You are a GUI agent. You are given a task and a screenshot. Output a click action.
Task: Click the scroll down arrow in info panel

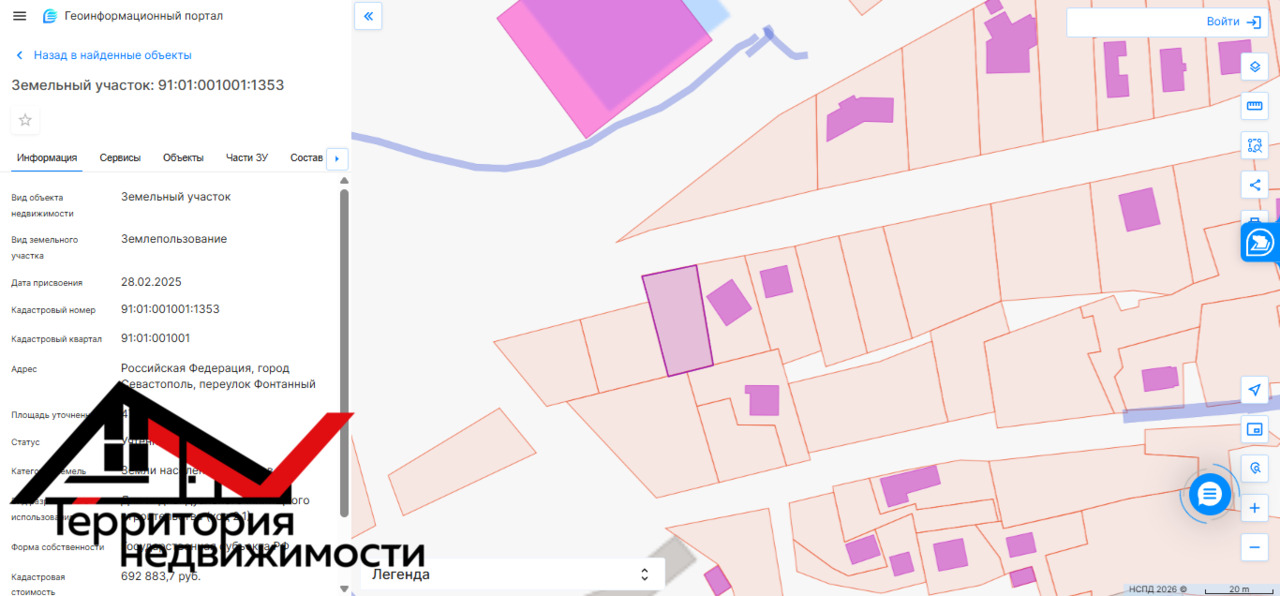pos(344,588)
